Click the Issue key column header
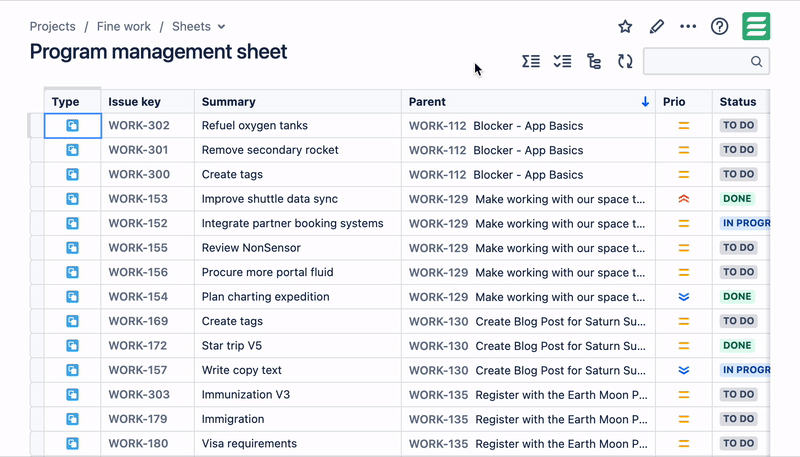Viewport: 800px width, 457px height. tap(147, 101)
